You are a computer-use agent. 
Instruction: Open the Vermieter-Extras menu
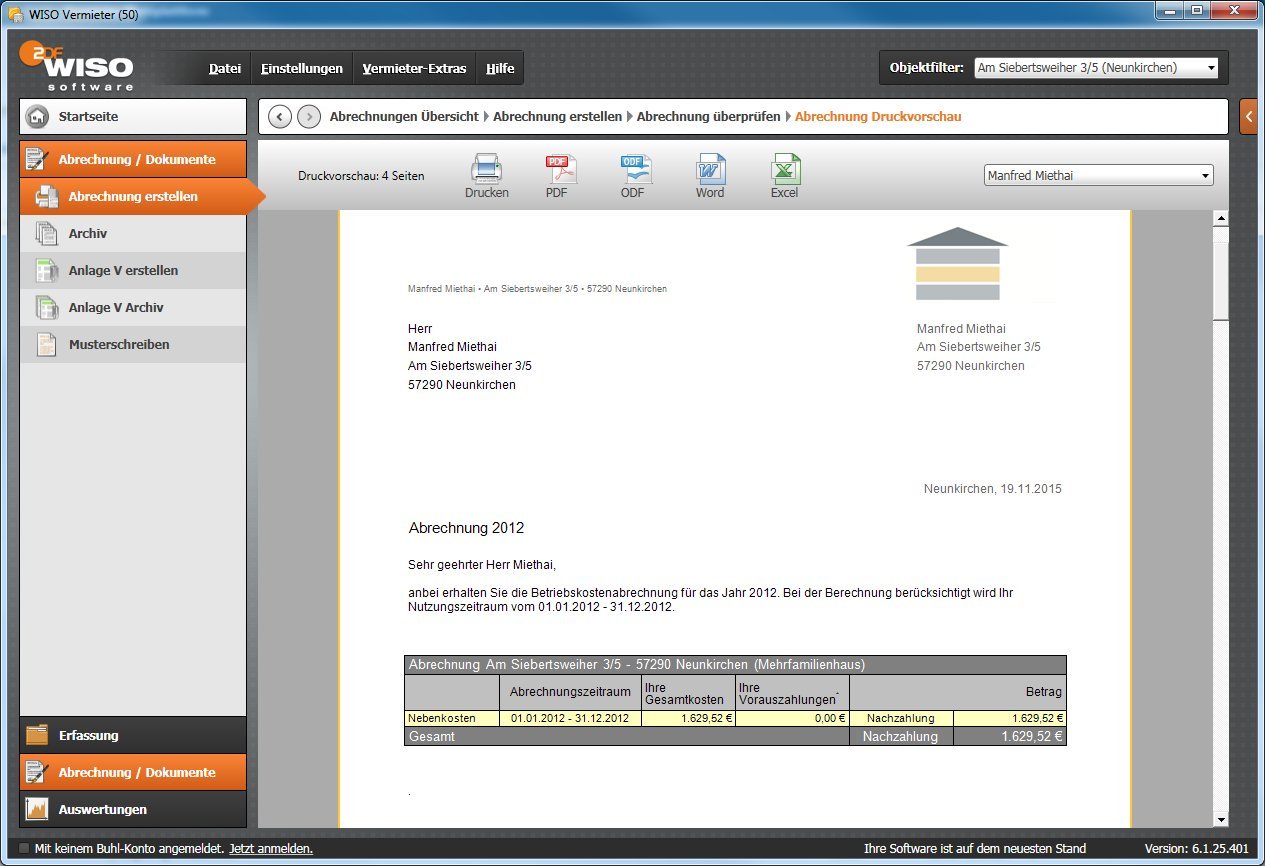414,68
